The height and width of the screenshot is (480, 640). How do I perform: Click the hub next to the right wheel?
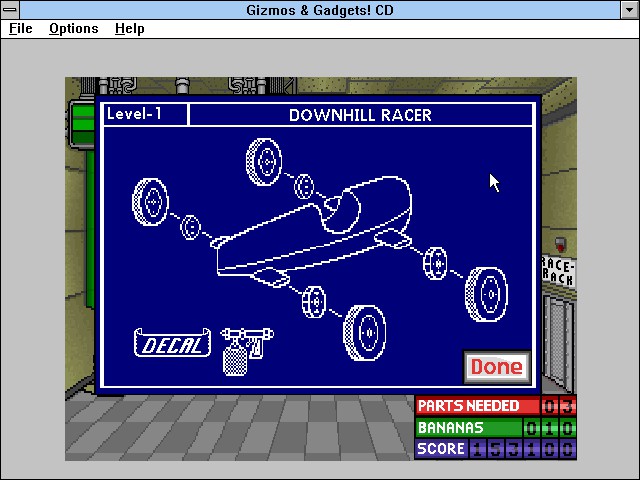click(x=436, y=264)
